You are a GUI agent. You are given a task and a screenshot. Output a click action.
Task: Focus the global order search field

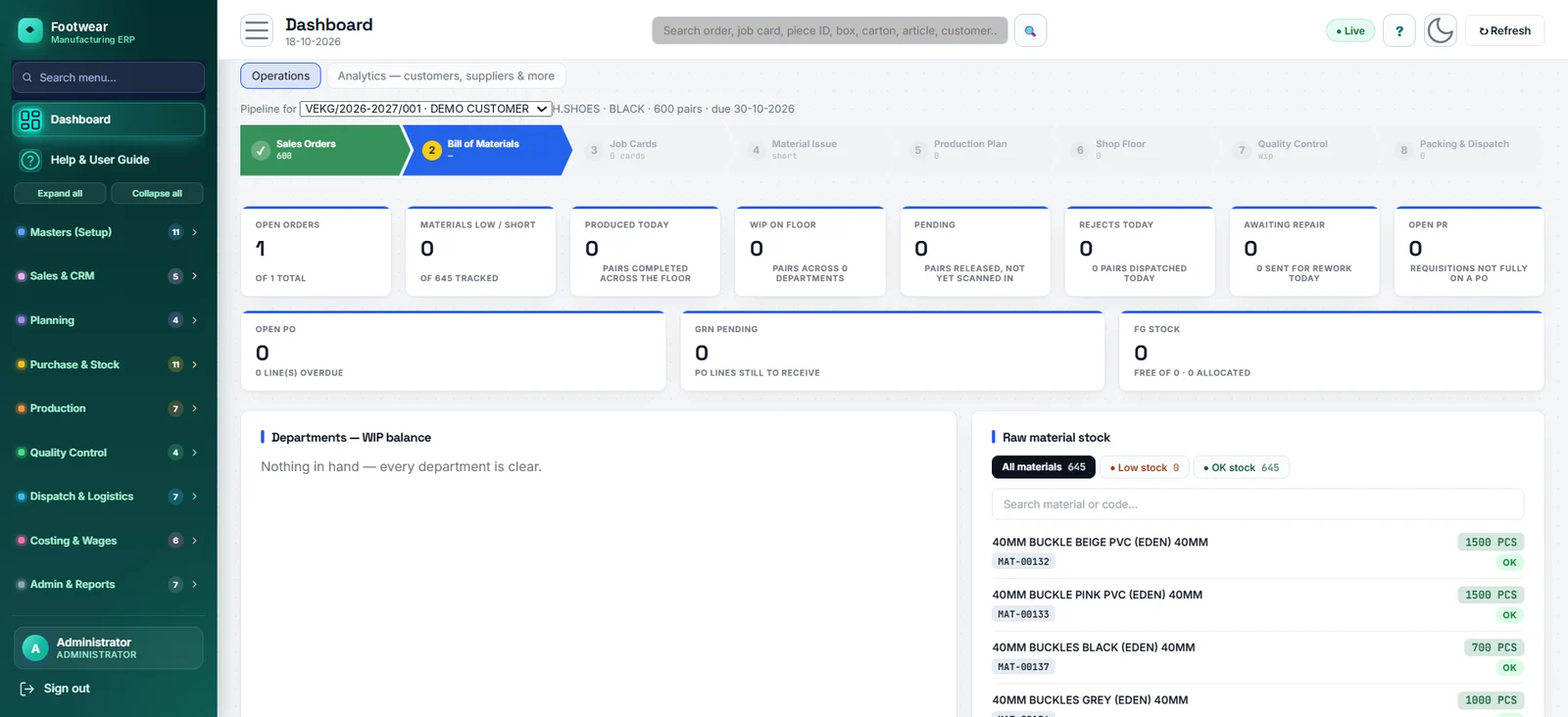click(830, 30)
